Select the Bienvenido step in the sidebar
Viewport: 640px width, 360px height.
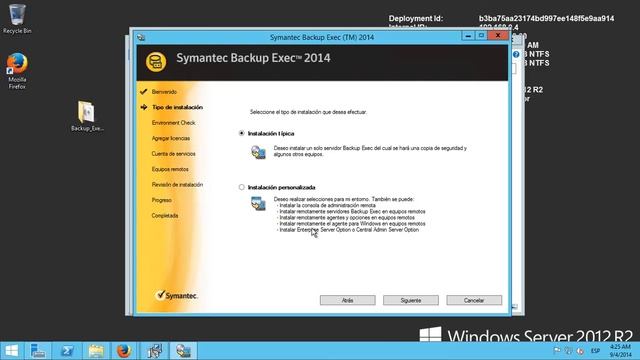pyautogui.click(x=164, y=92)
